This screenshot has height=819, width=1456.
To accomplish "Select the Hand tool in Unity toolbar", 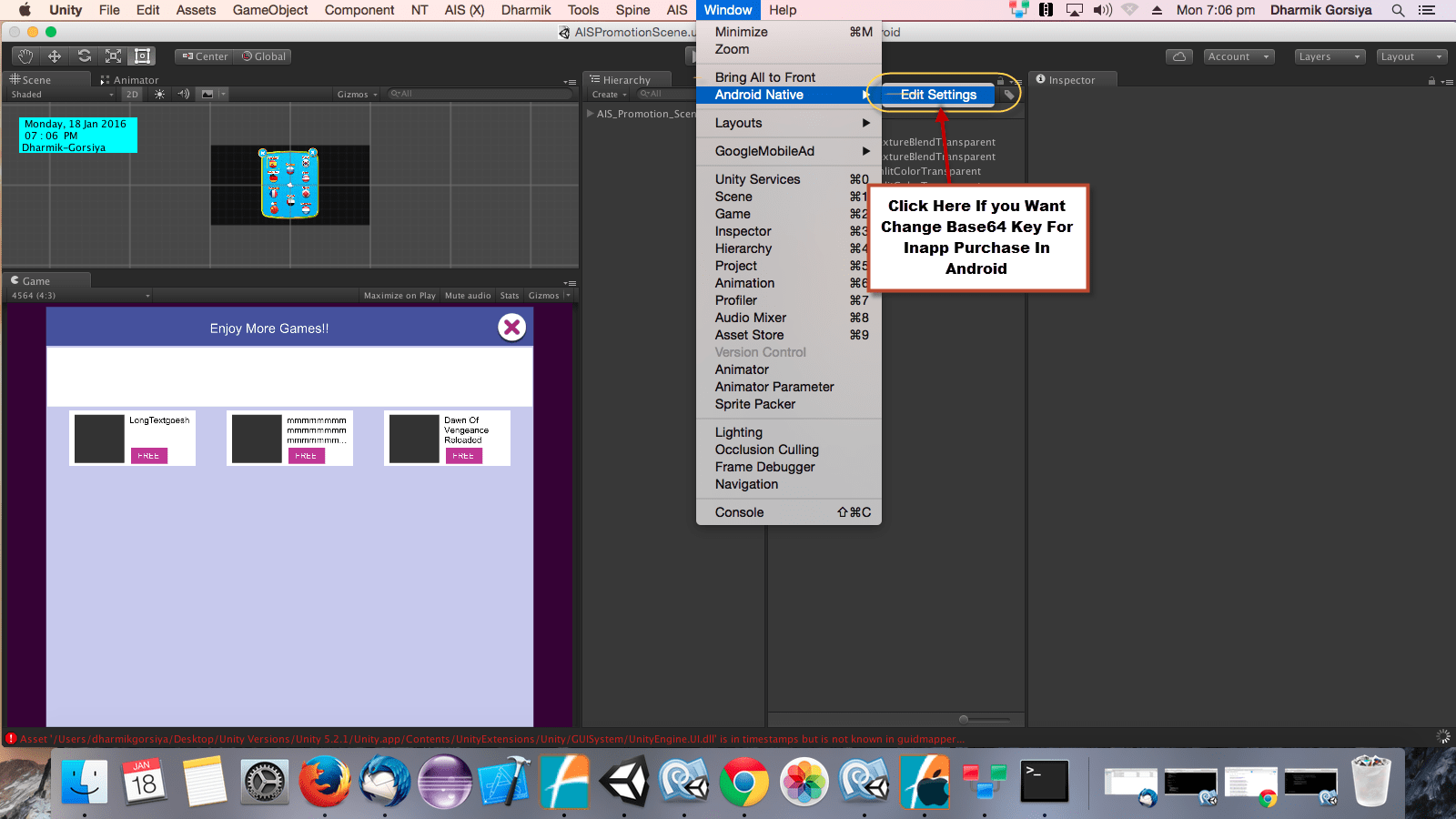I will point(25,56).
